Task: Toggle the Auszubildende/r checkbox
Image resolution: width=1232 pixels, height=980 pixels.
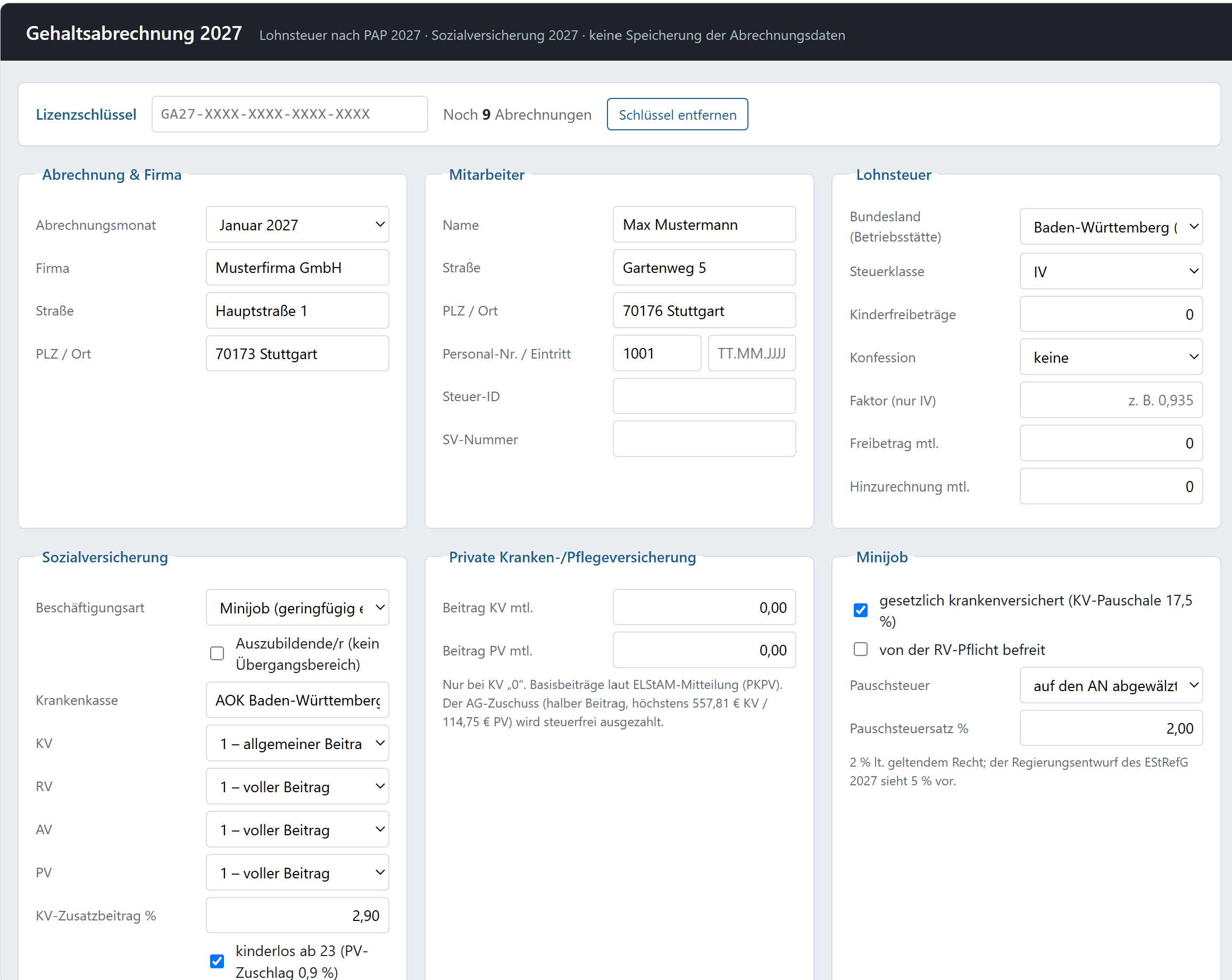Action: click(217, 653)
